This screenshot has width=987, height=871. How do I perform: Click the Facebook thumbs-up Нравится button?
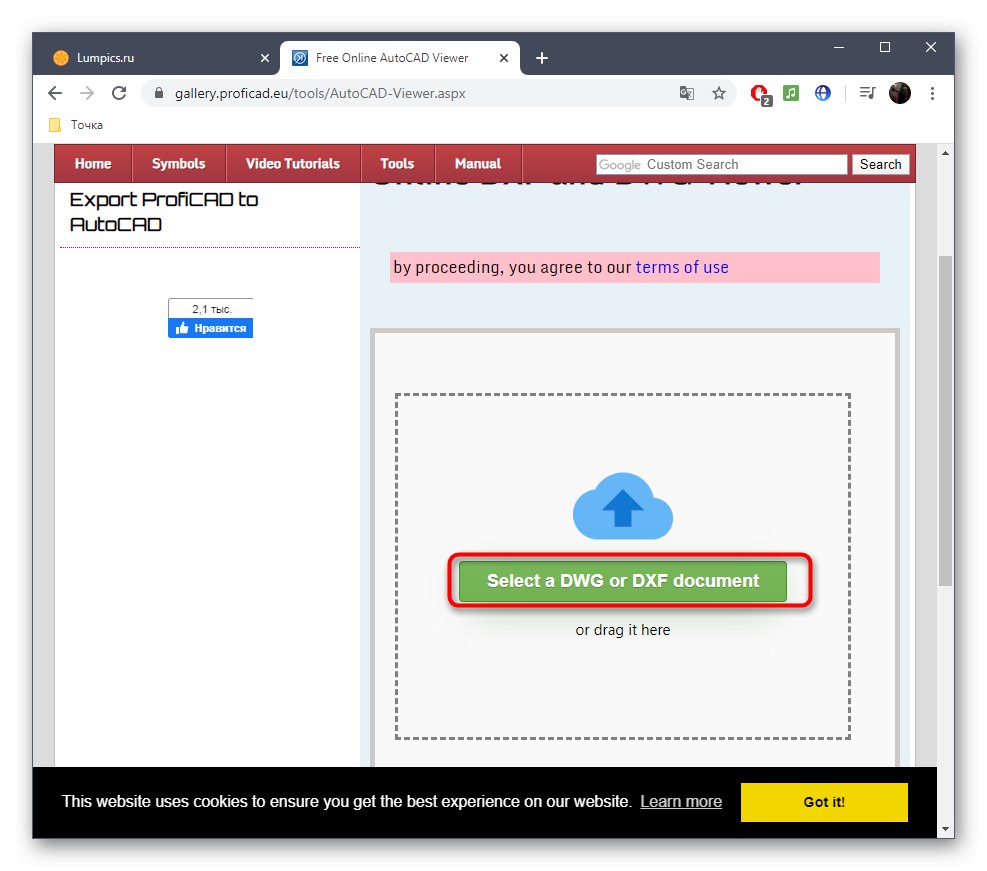tap(210, 328)
